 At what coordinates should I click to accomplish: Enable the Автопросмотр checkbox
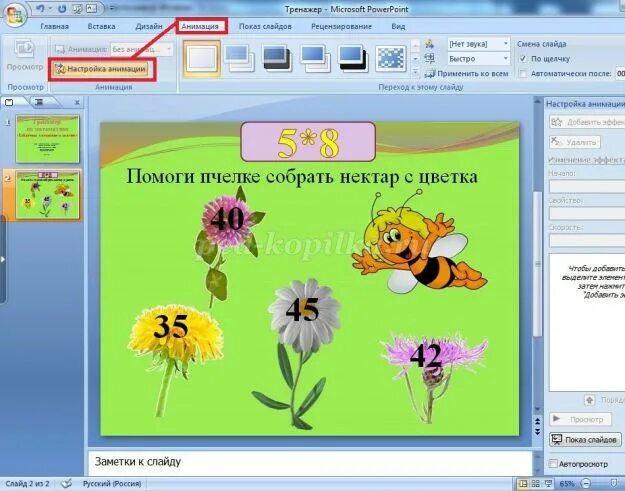pos(553,464)
